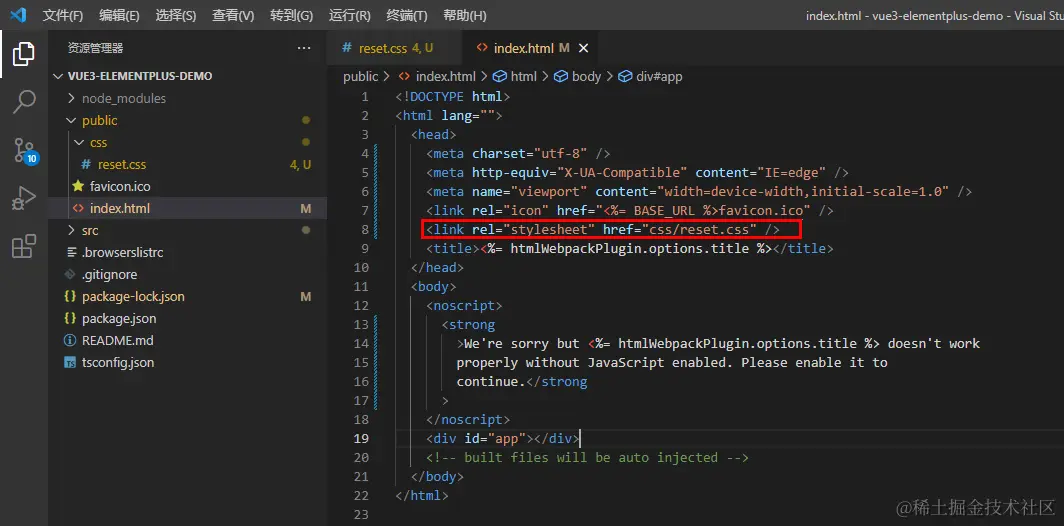Open Source Control with 10 changes
This screenshot has height=526, width=1064.
[24, 151]
